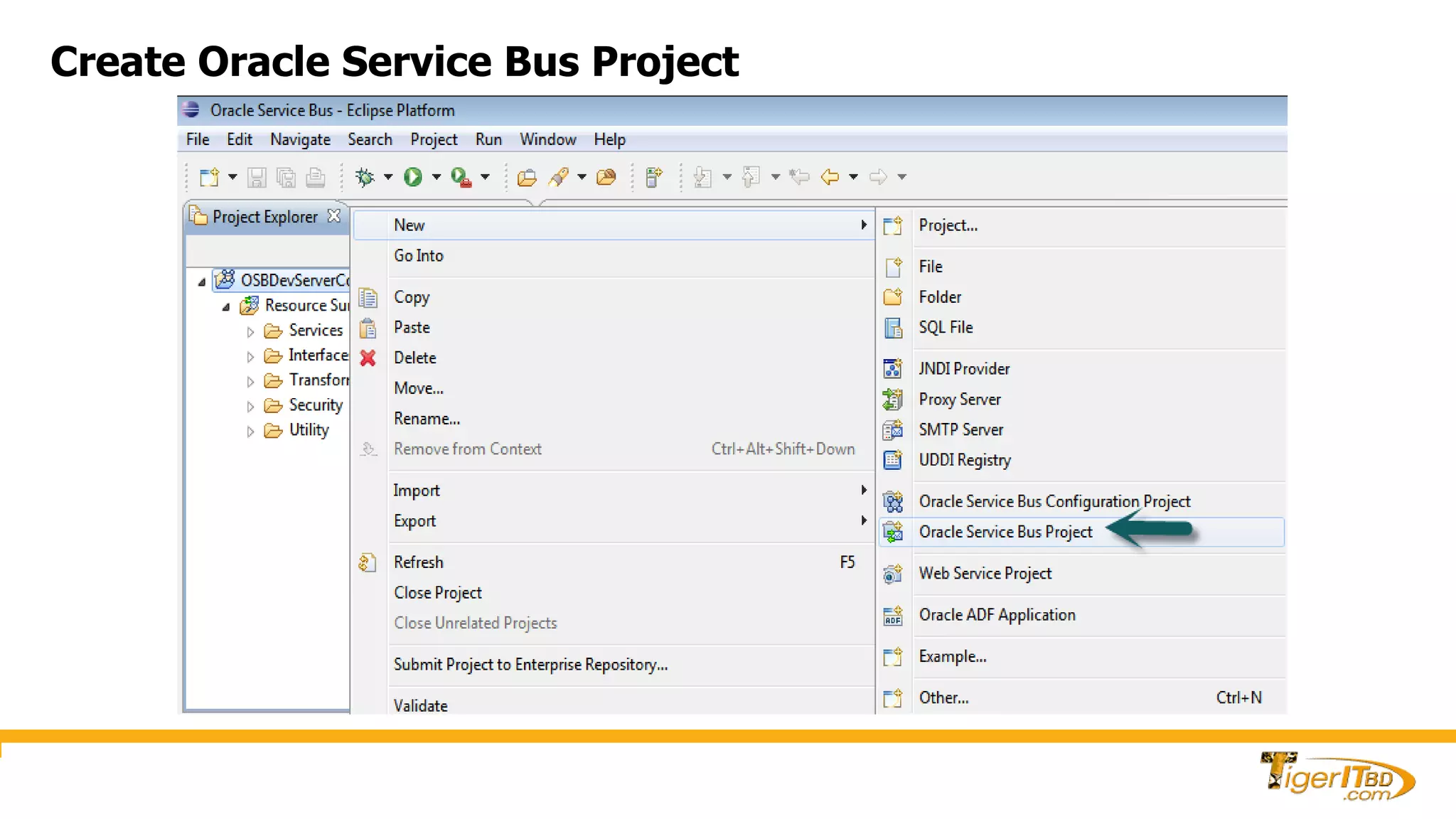This screenshot has width=1456, height=819.
Task: Open the Help menu
Action: click(x=609, y=139)
